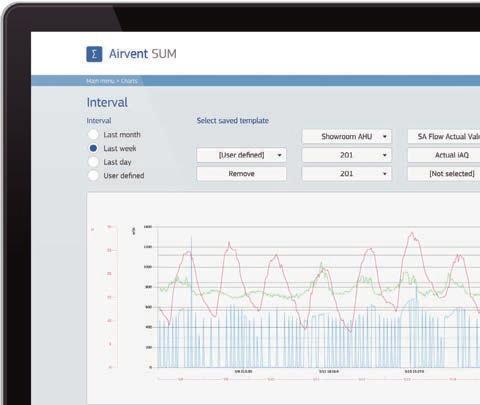Image resolution: width=480 pixels, height=405 pixels.
Task: Open the SA Flow Actual Value dropdown
Action: coord(444,137)
